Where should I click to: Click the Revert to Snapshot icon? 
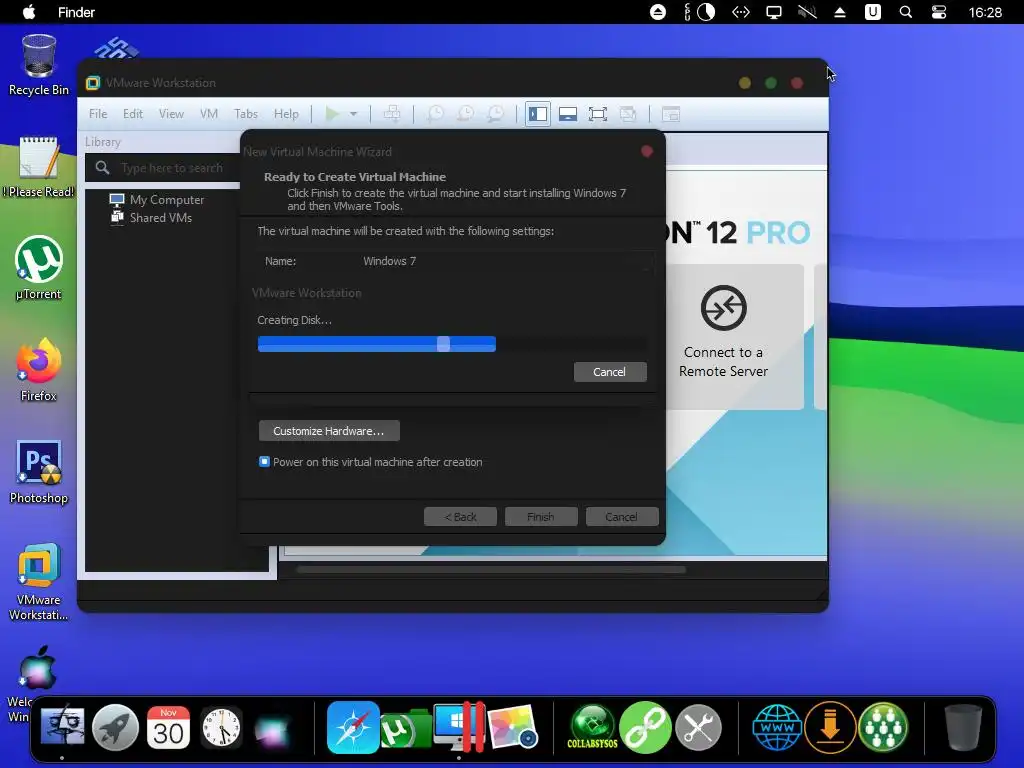coord(465,114)
